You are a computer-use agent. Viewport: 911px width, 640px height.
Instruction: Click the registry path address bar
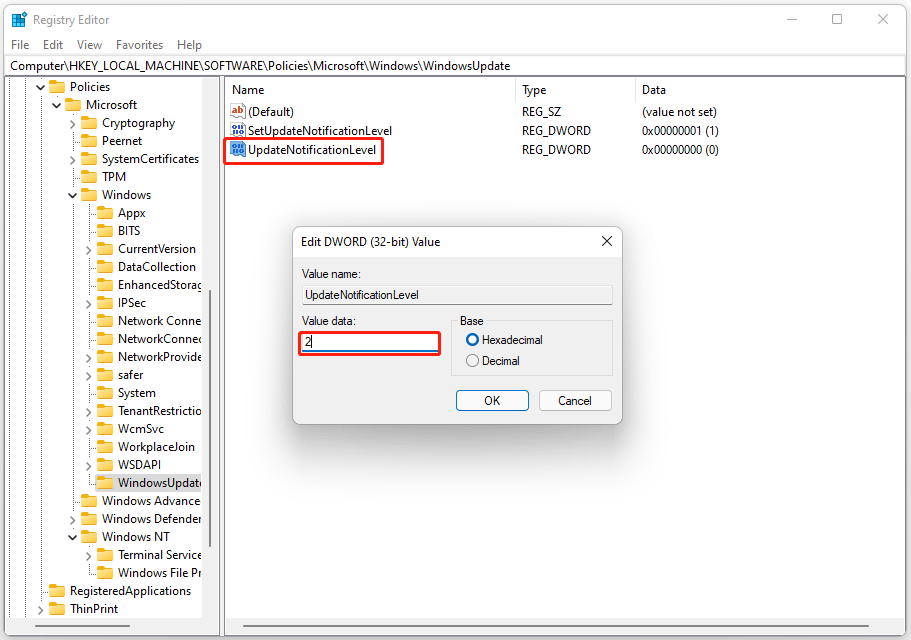(455, 66)
